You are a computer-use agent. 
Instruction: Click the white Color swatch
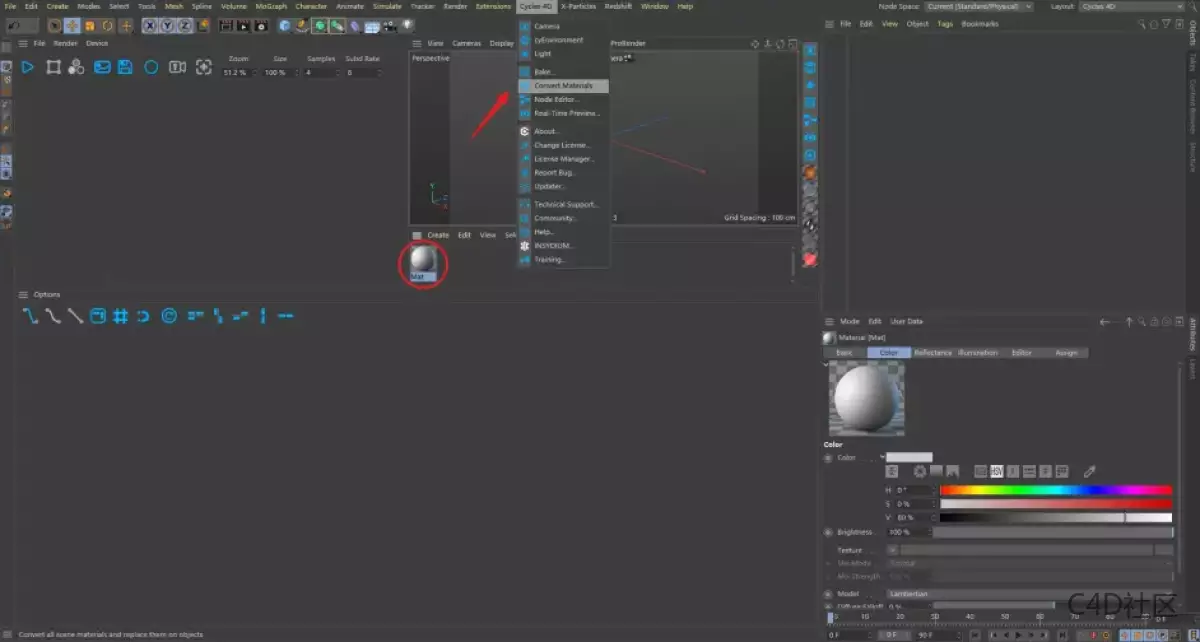pyautogui.click(x=909, y=456)
